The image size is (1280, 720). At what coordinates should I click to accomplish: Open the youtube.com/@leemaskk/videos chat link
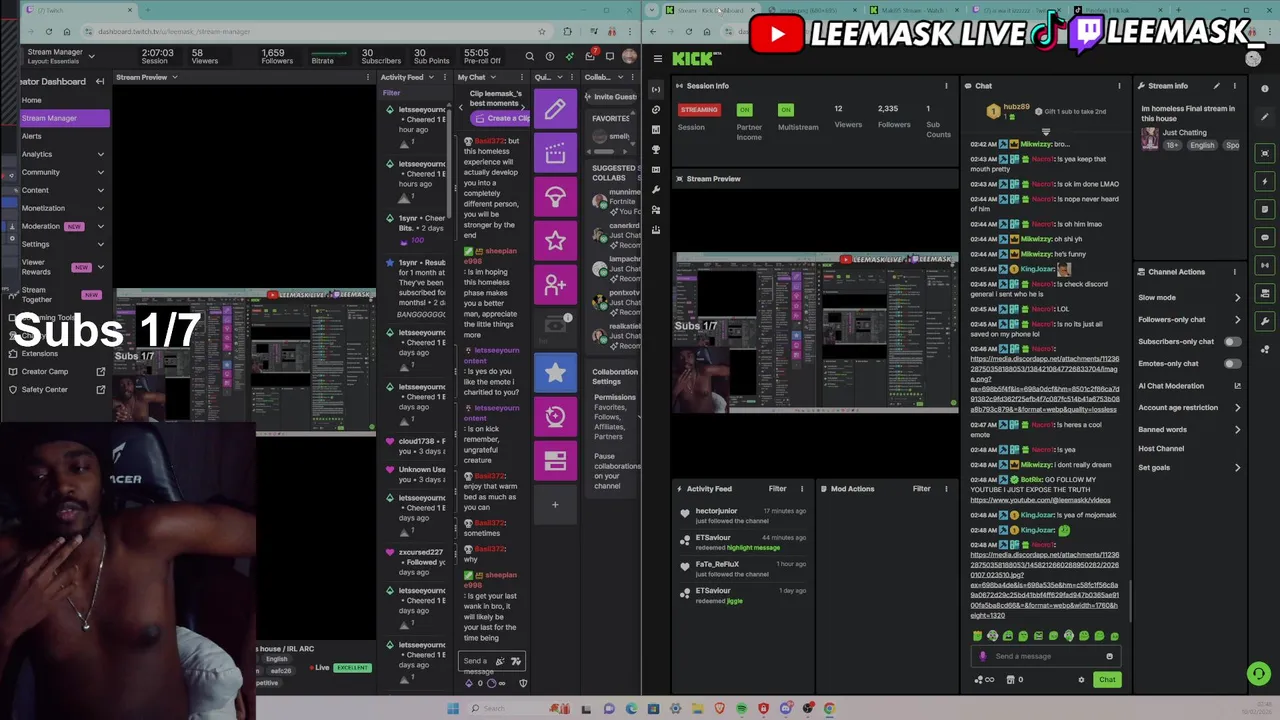(1040, 500)
